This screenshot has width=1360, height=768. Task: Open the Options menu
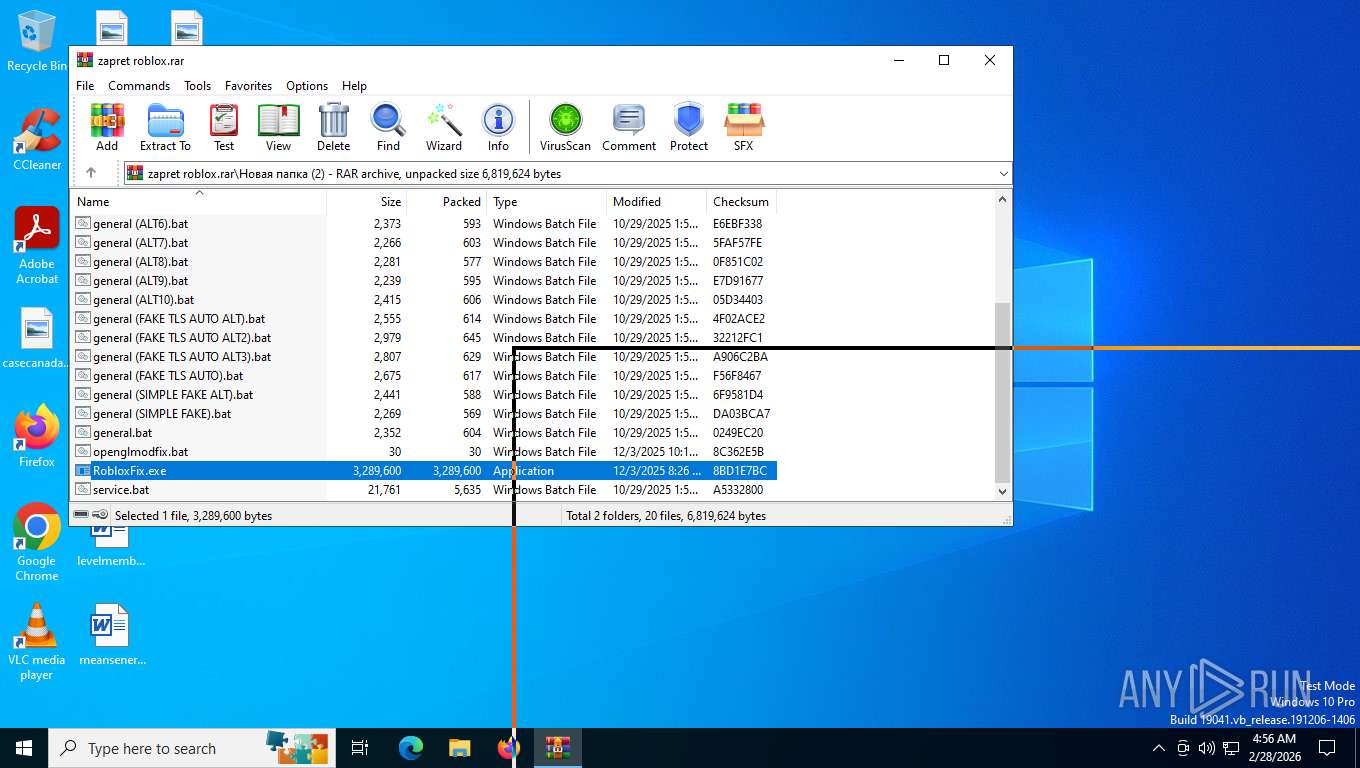click(x=307, y=86)
